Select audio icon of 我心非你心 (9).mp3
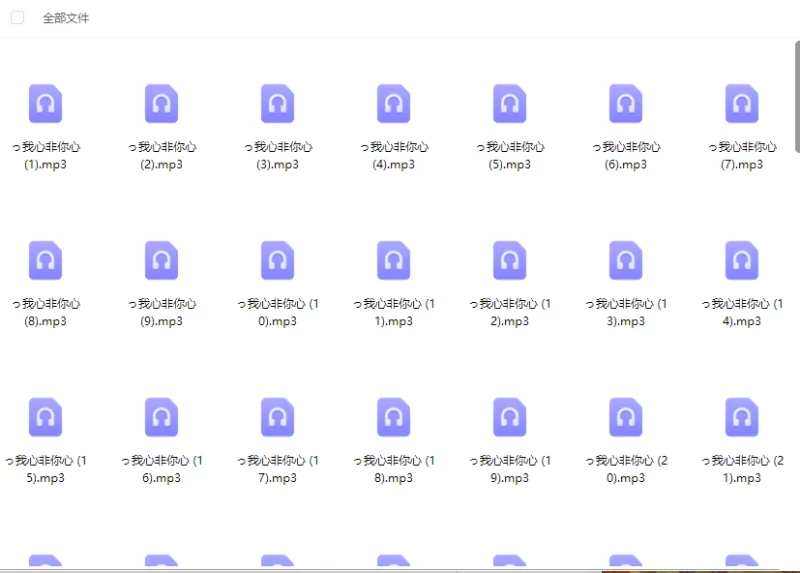The image size is (800, 573). pos(161,260)
